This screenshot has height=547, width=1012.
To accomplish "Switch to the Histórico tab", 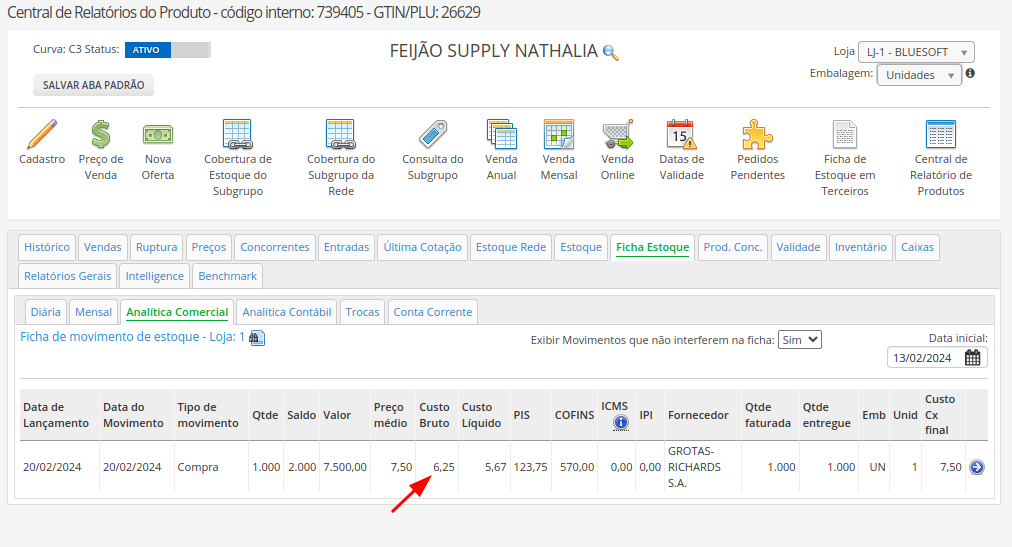I will click(x=47, y=247).
